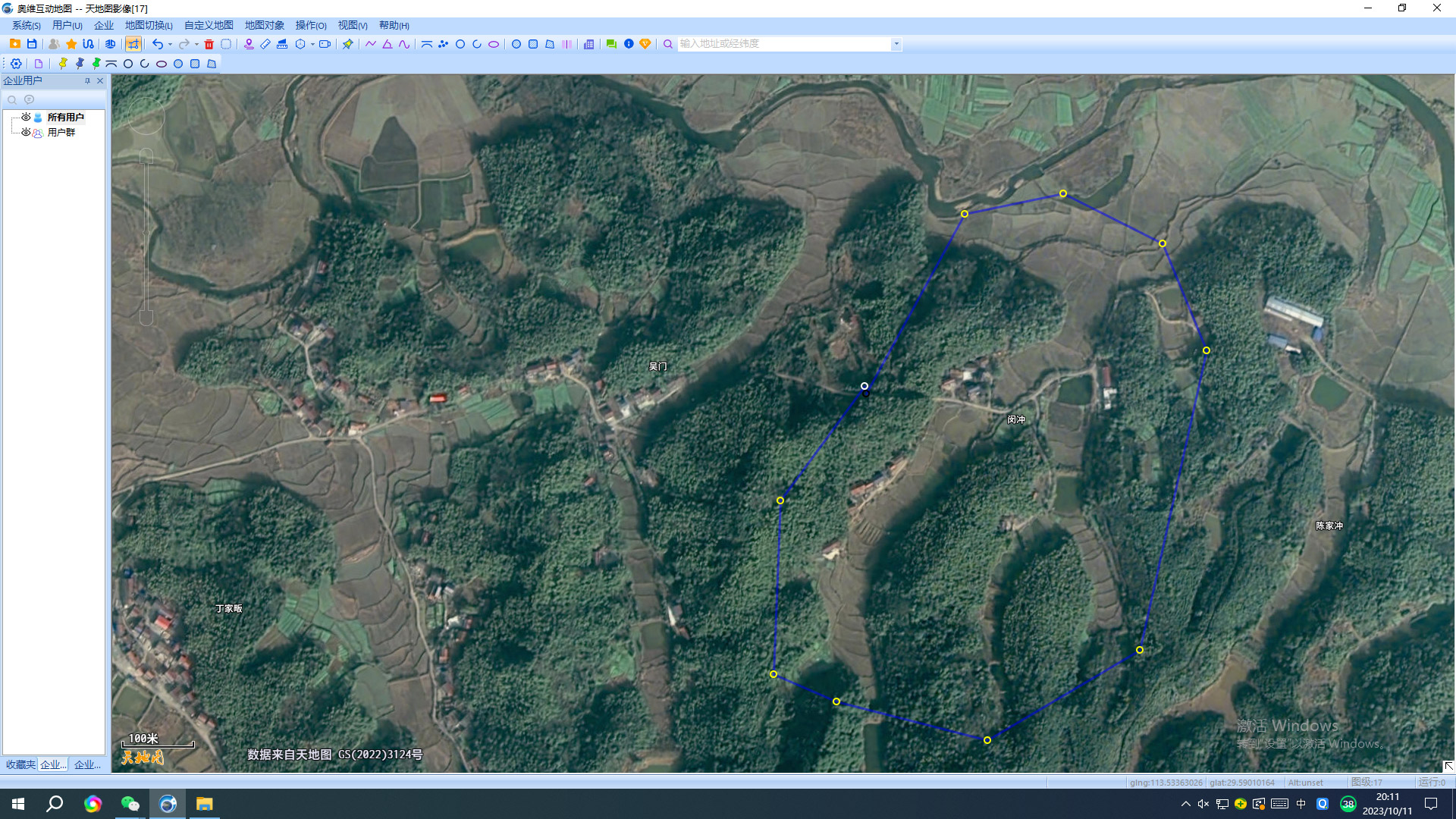This screenshot has width=1456, height=819.
Task: Click the green pushpin in second toolbar
Action: pyautogui.click(x=96, y=64)
